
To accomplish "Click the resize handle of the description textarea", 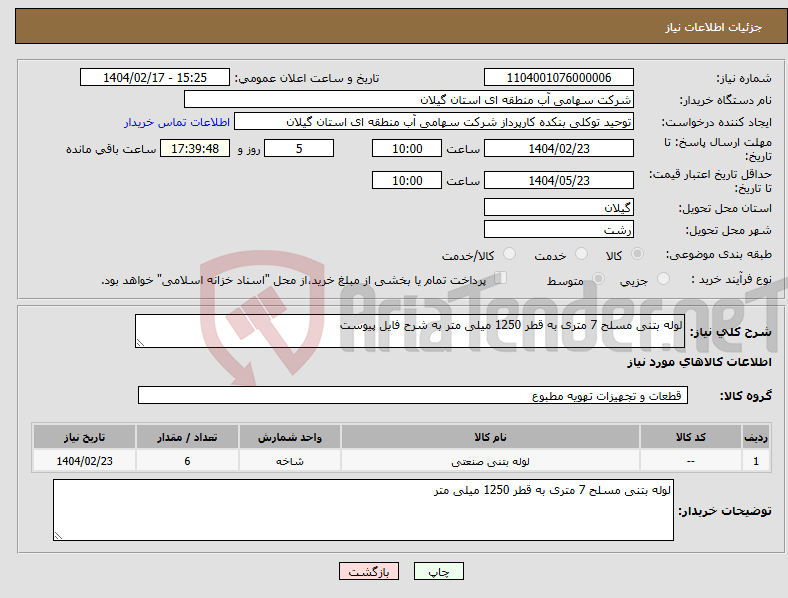I will pos(140,343).
